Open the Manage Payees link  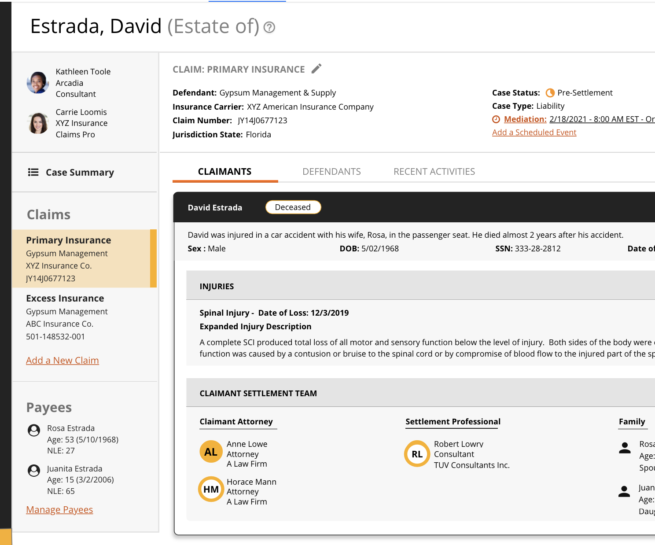coord(59,509)
